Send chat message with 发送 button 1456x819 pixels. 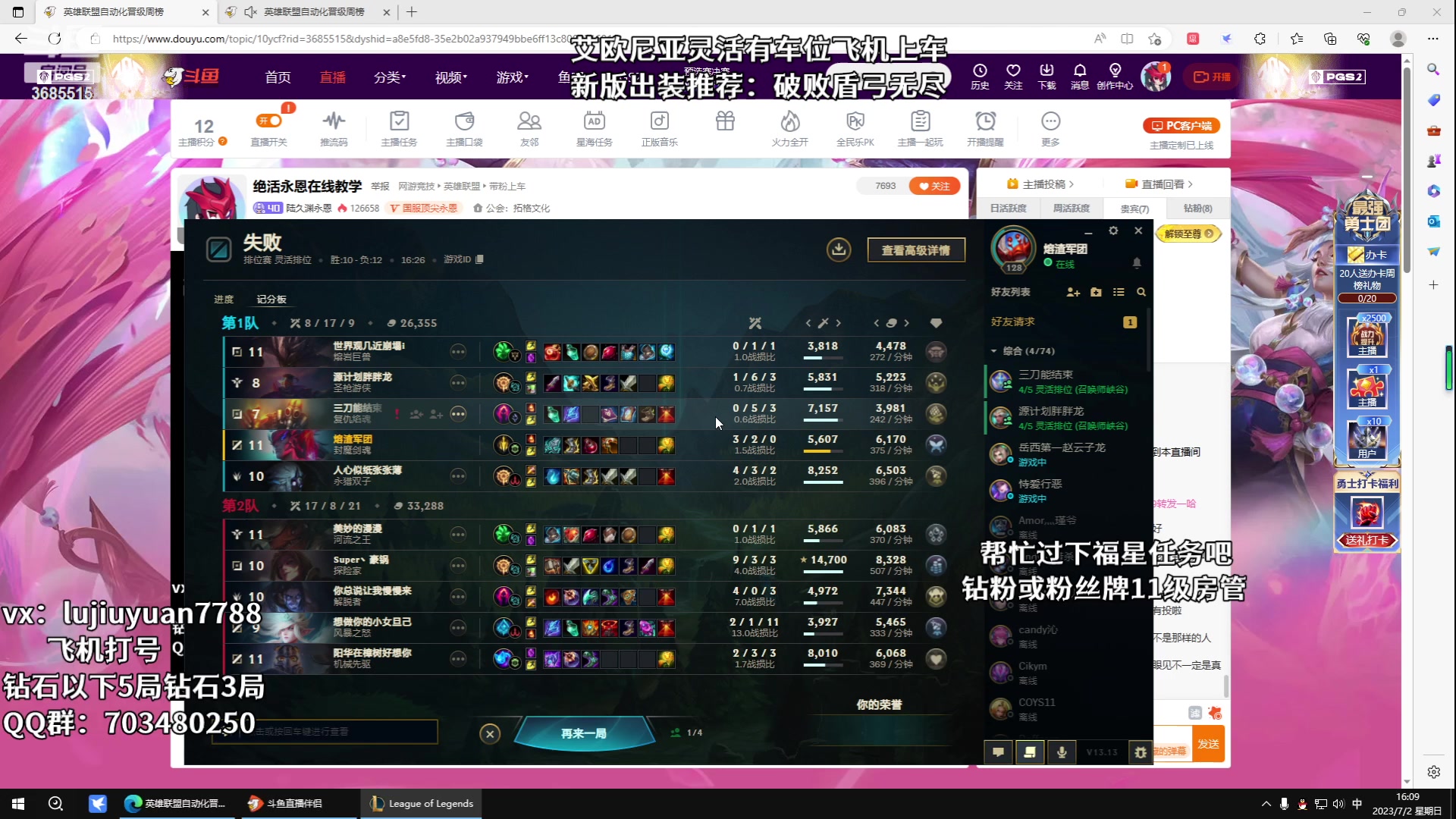point(1208,744)
